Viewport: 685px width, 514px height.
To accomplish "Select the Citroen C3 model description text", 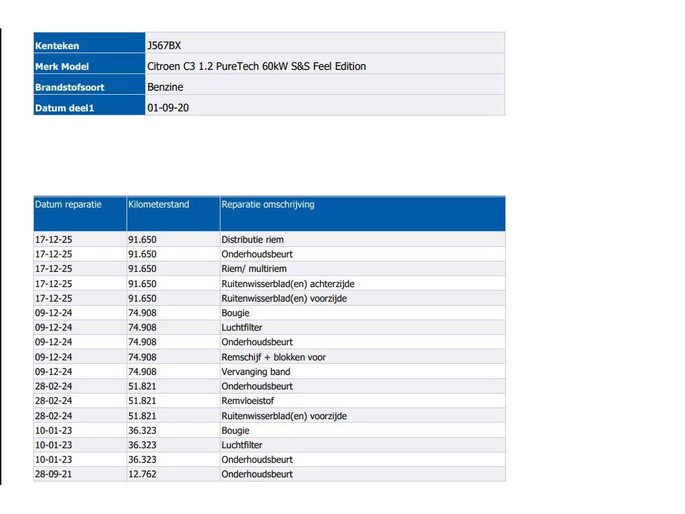I will (x=256, y=66).
